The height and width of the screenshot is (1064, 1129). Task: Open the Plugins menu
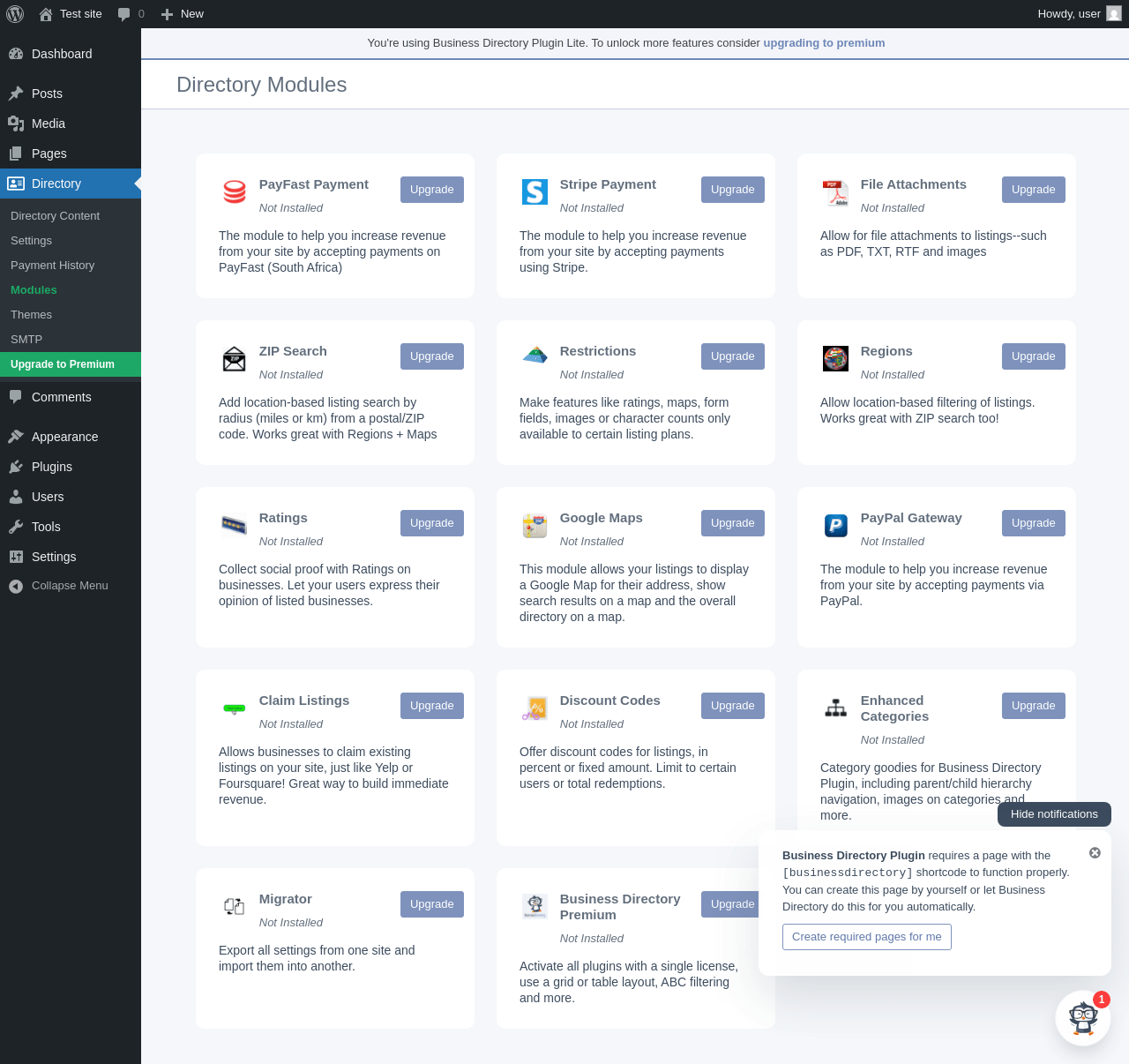point(71,467)
